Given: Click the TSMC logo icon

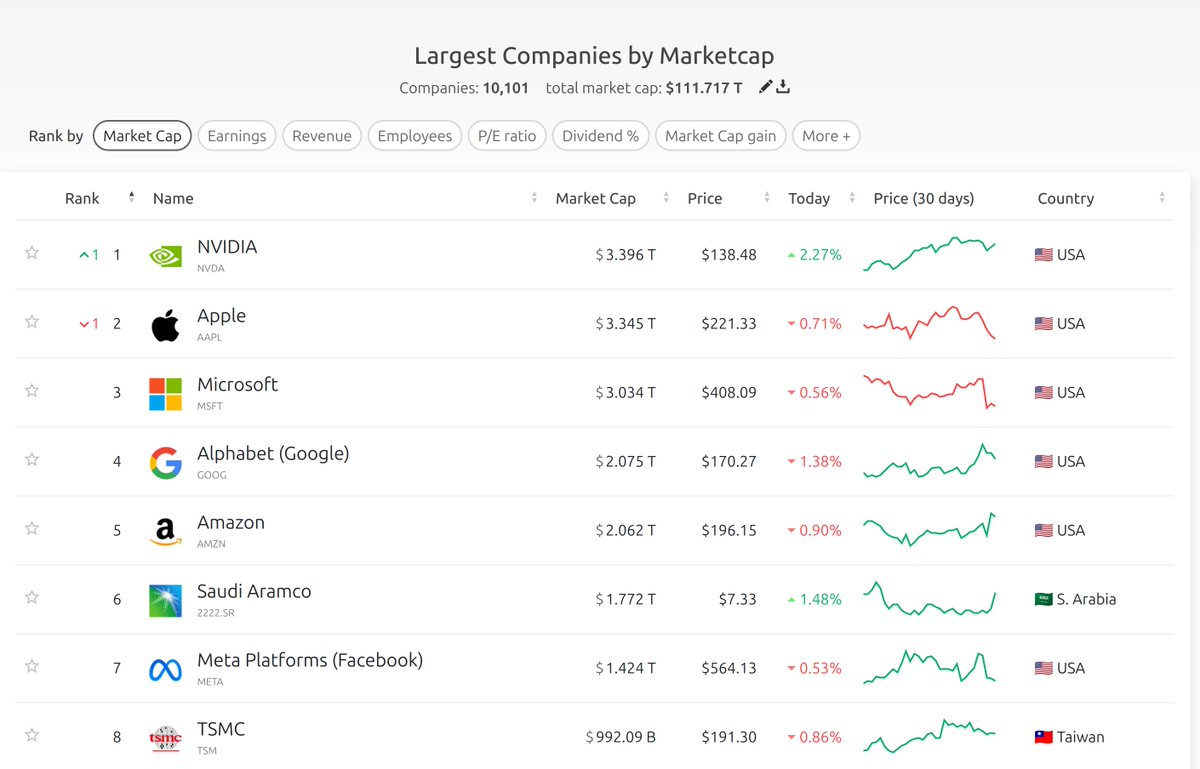Looking at the screenshot, I should tap(165, 738).
